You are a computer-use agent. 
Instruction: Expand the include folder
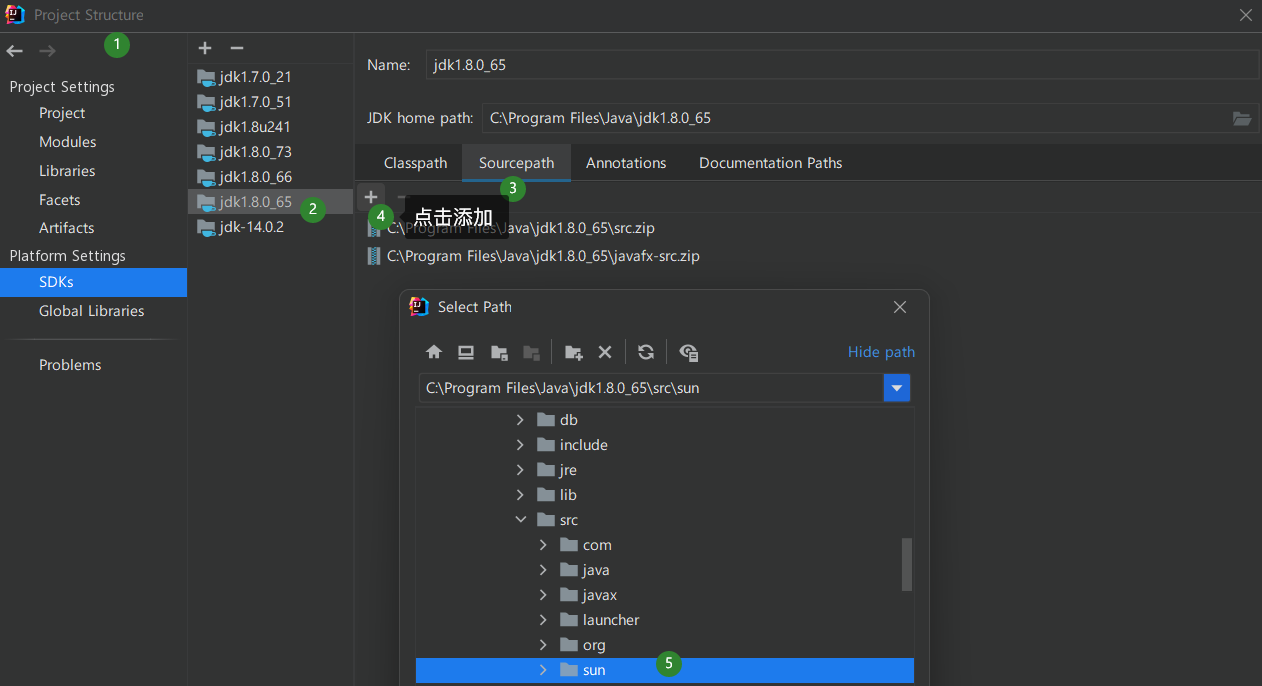tap(520, 445)
